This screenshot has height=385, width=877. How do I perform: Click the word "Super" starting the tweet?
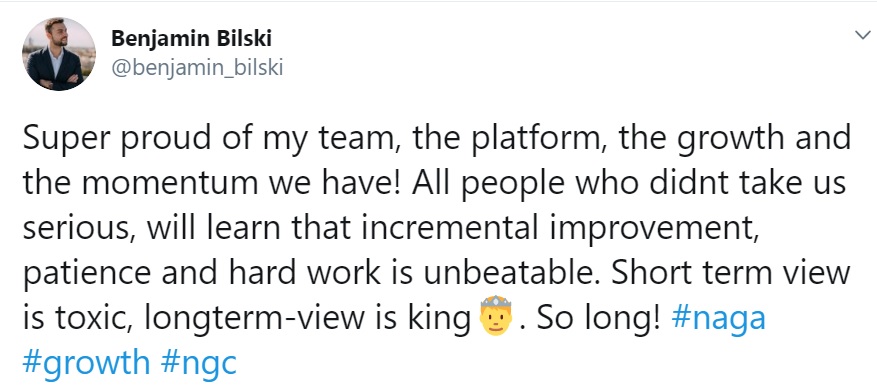pos(67,140)
